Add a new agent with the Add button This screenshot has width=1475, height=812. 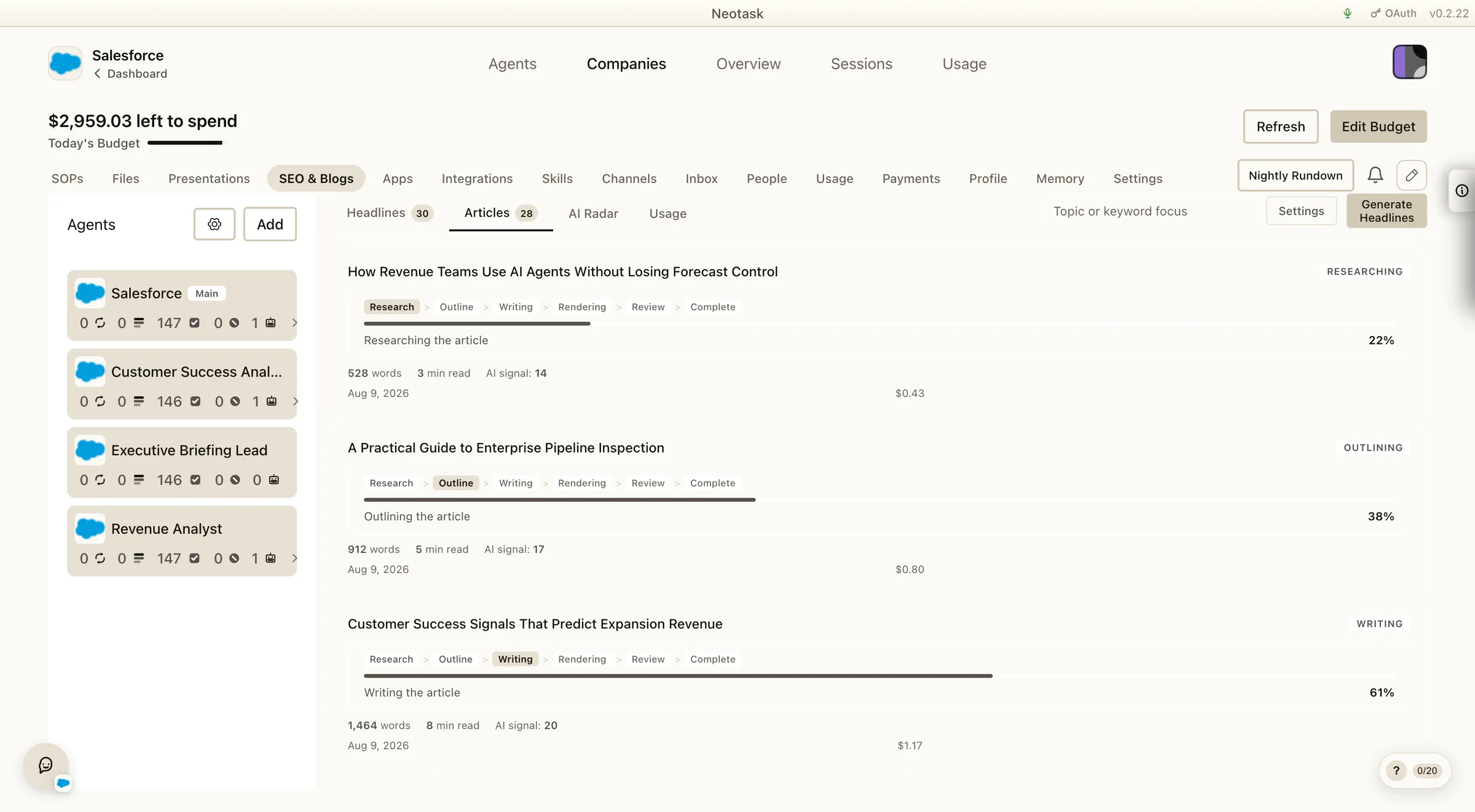270,224
